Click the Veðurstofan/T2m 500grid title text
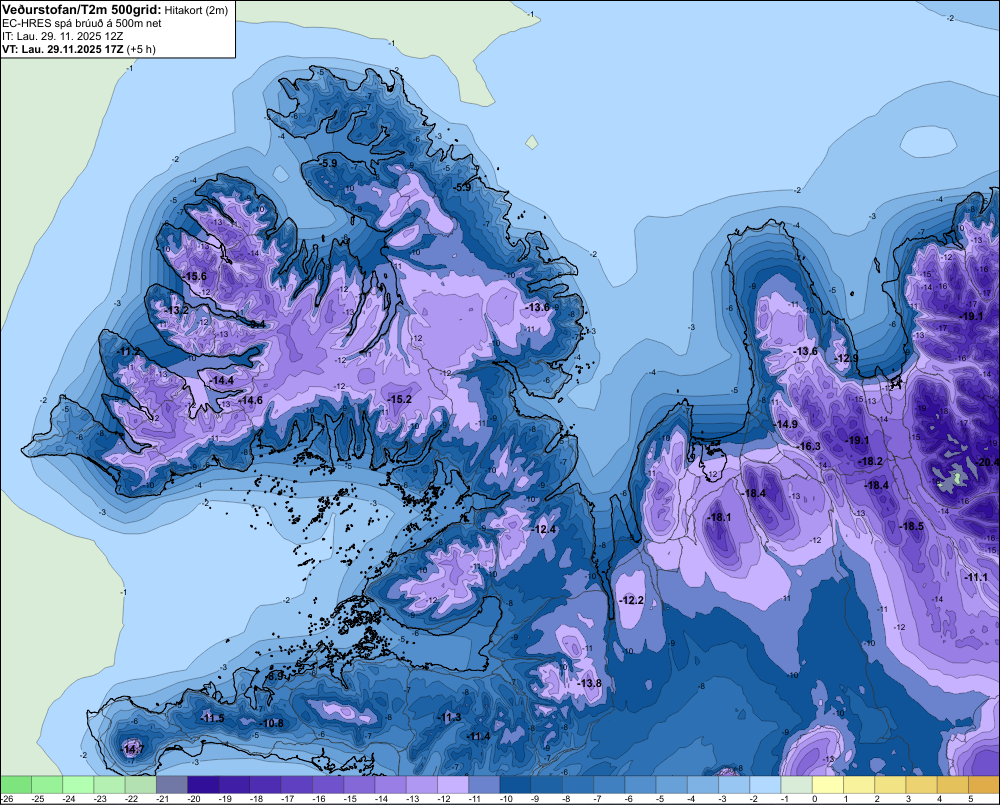The image size is (1000, 805). tap(82, 9)
